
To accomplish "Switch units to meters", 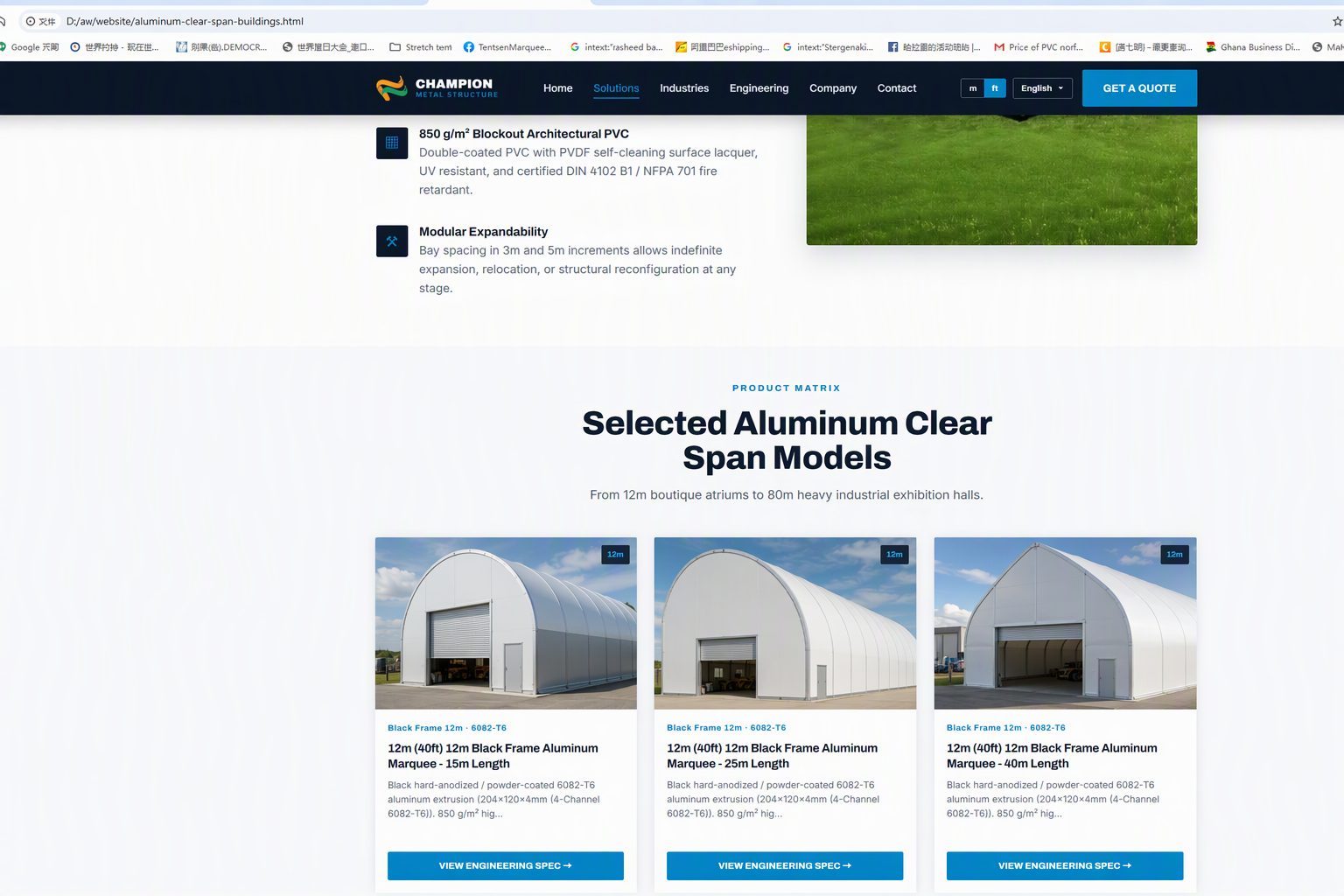I will click(x=973, y=88).
